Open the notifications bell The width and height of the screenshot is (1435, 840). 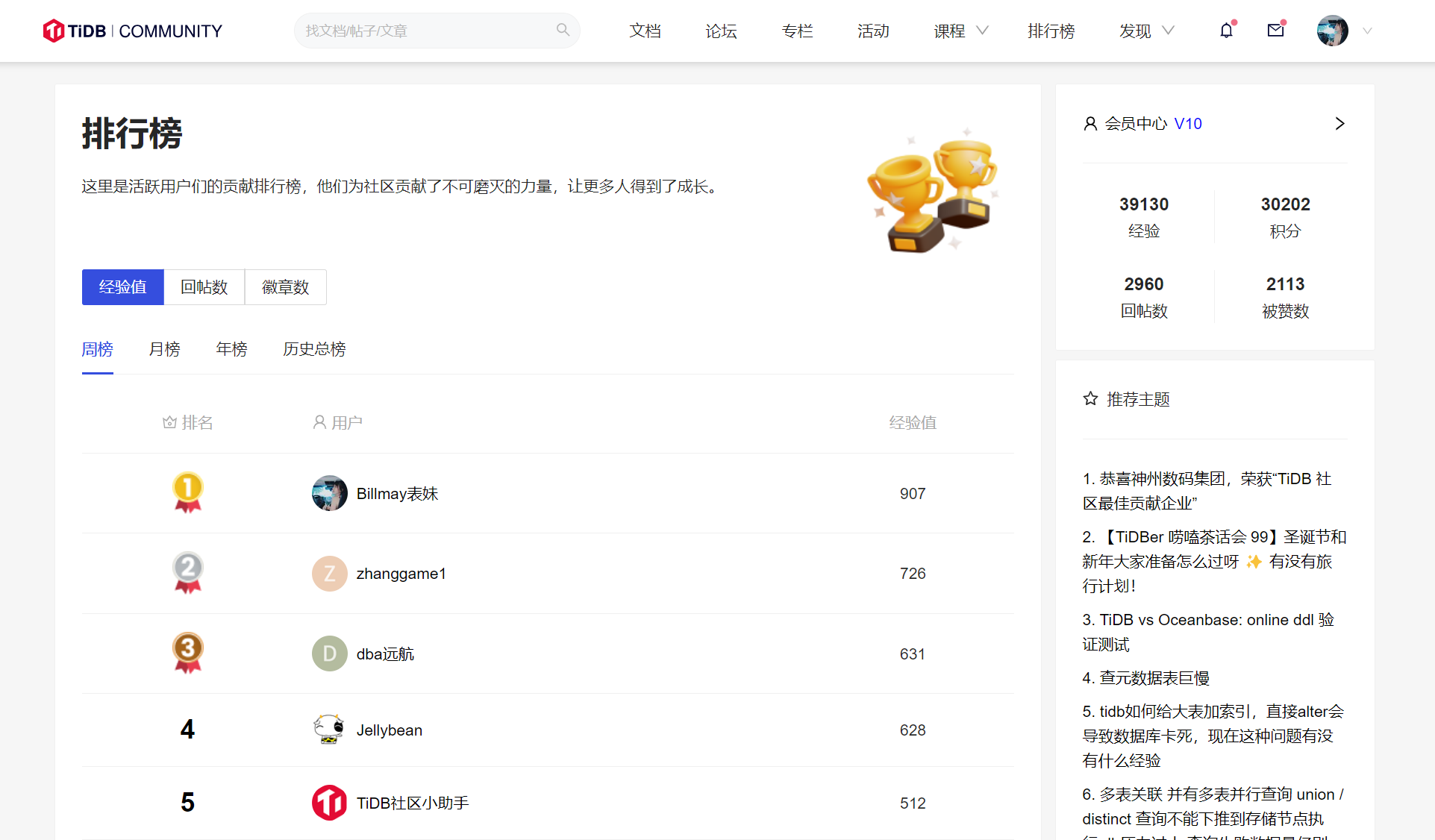click(x=1226, y=31)
